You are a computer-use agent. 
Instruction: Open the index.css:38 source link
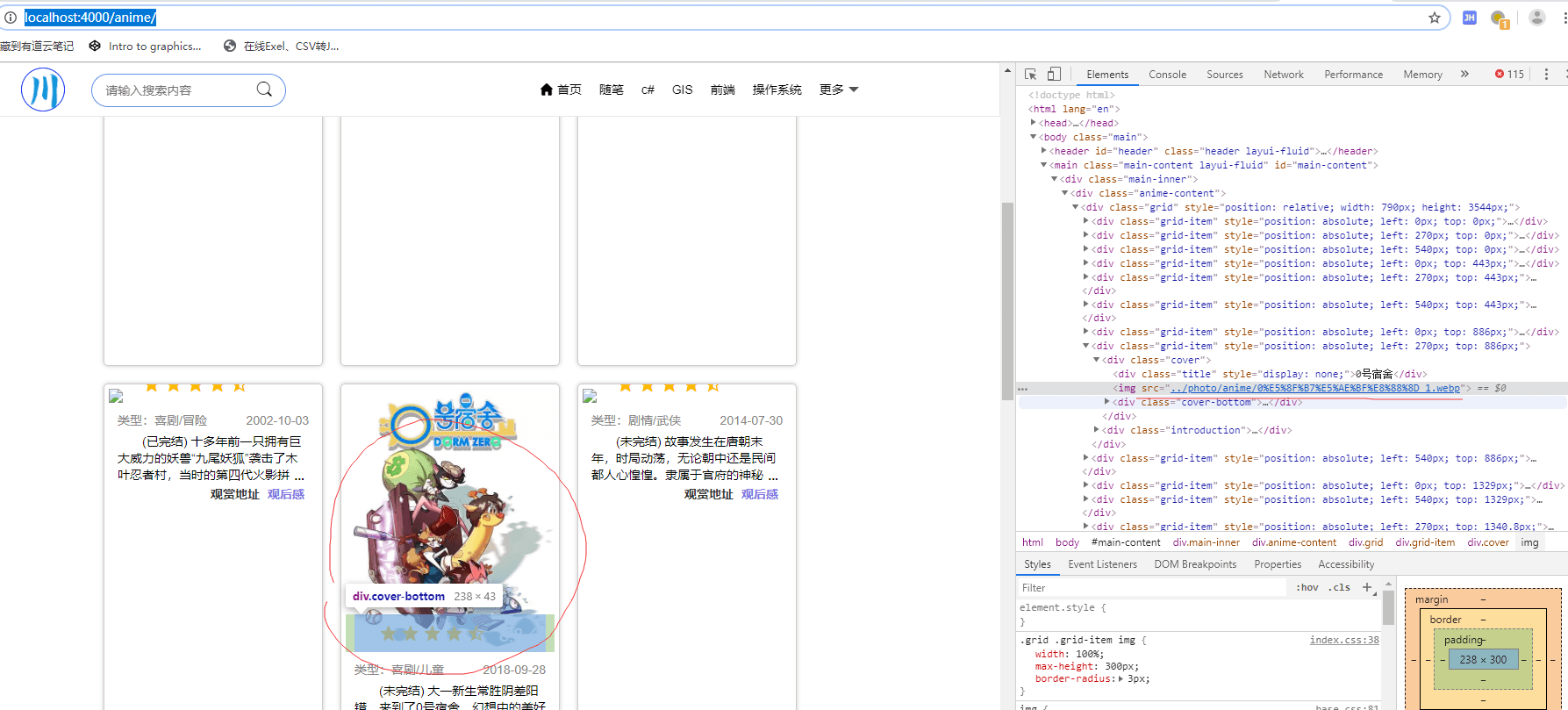(x=1344, y=640)
